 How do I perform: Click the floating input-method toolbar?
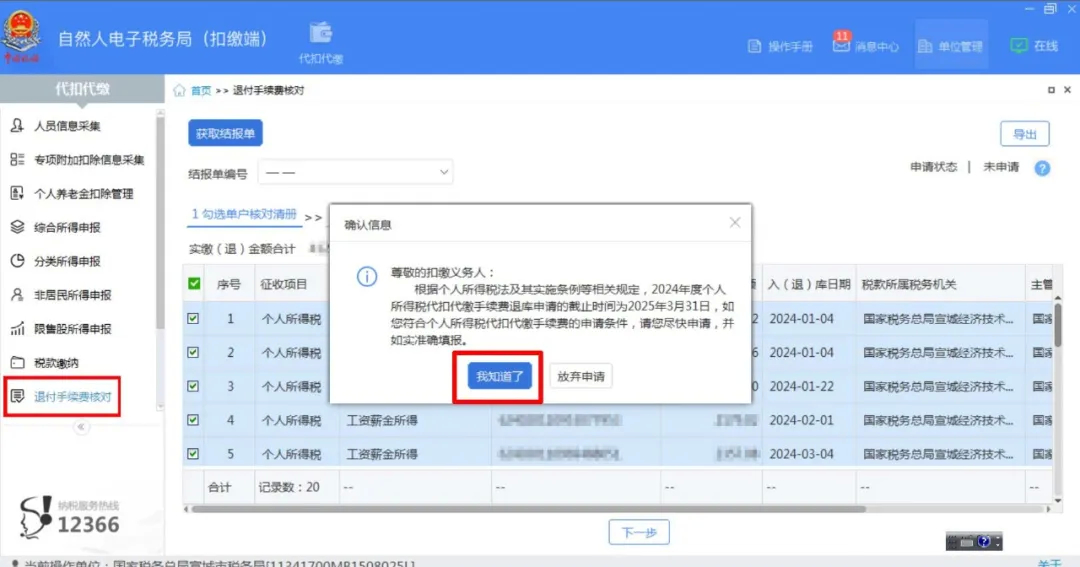pyautogui.click(x=974, y=542)
